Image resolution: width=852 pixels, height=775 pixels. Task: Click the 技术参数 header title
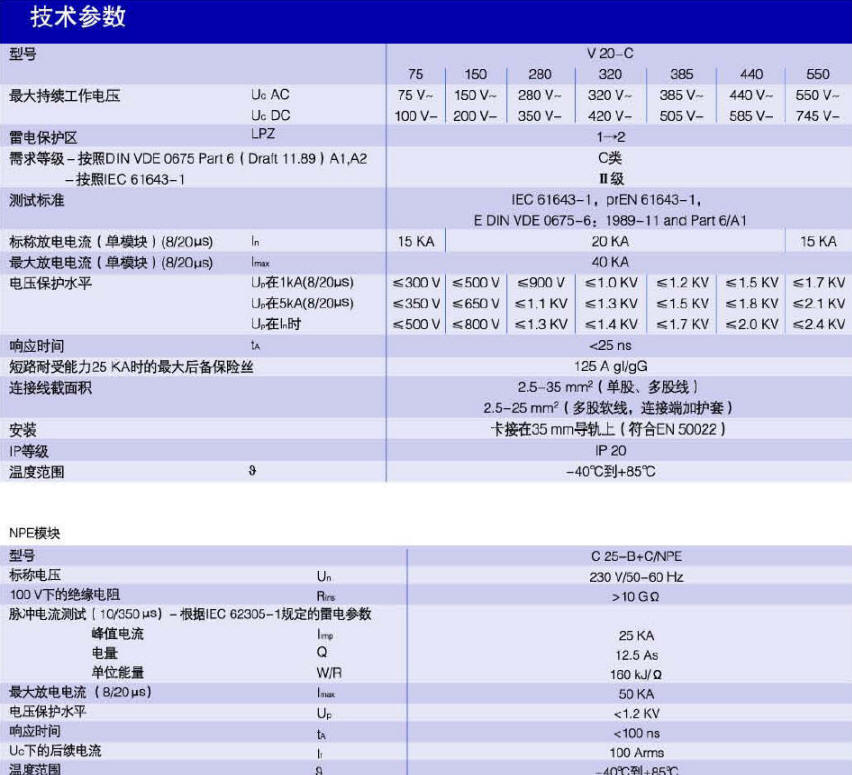coord(78,17)
